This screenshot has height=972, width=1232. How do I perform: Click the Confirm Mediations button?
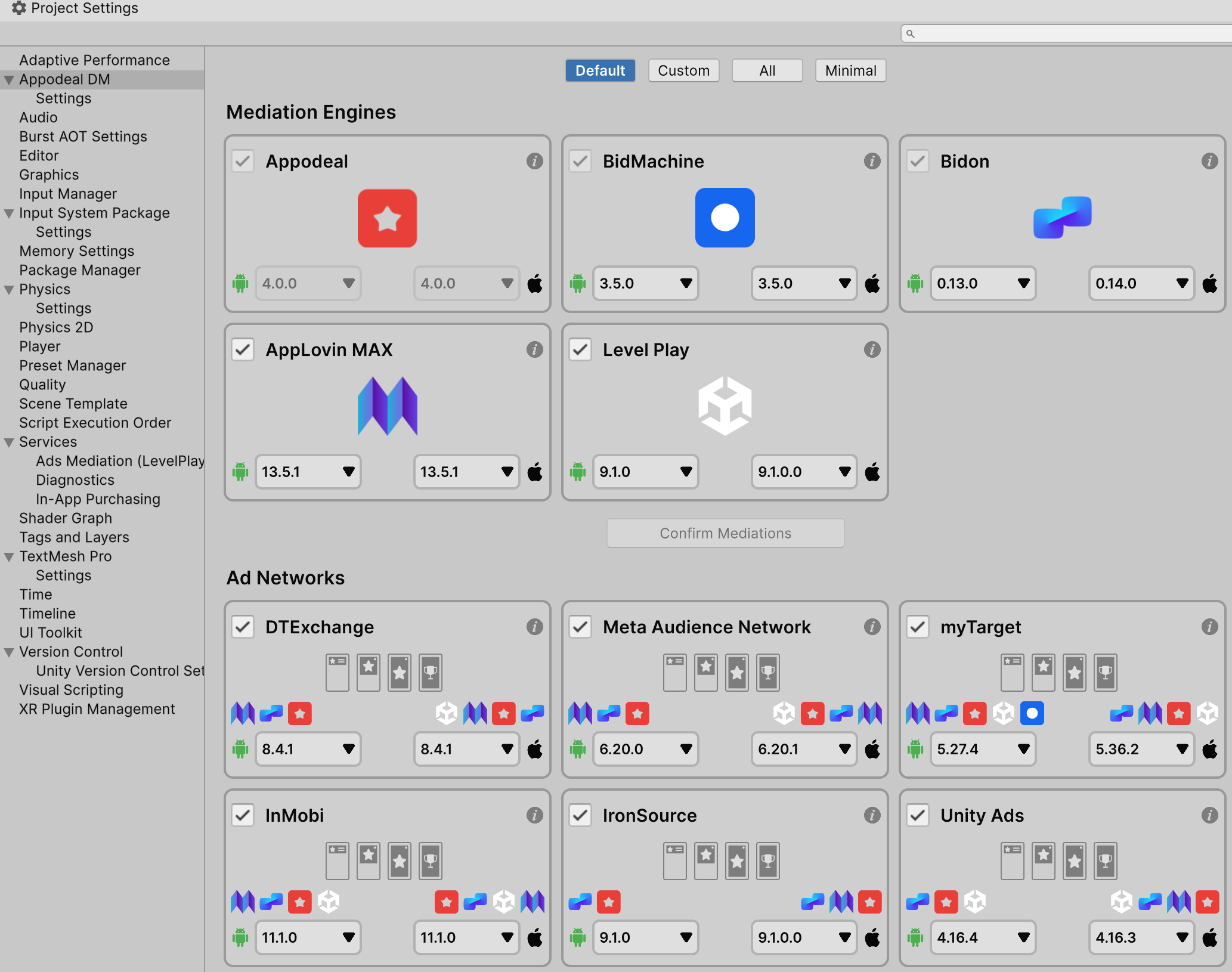(725, 533)
